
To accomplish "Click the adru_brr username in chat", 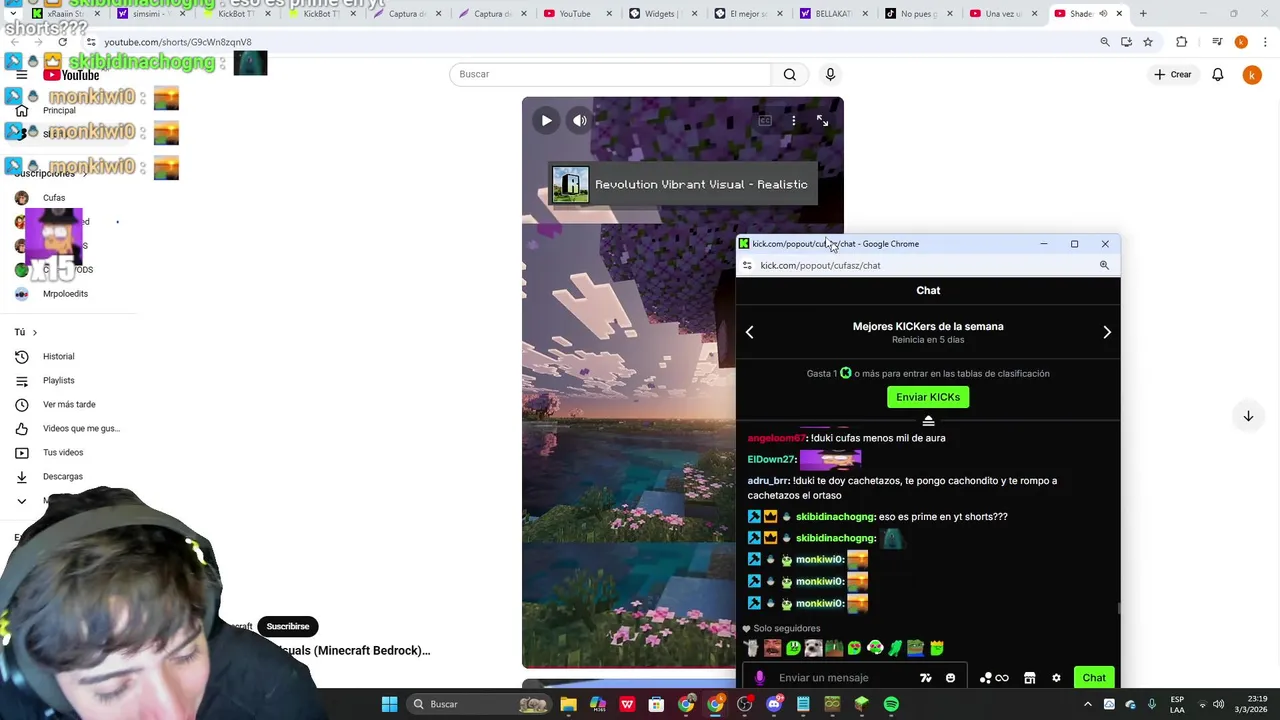I will tap(768, 481).
